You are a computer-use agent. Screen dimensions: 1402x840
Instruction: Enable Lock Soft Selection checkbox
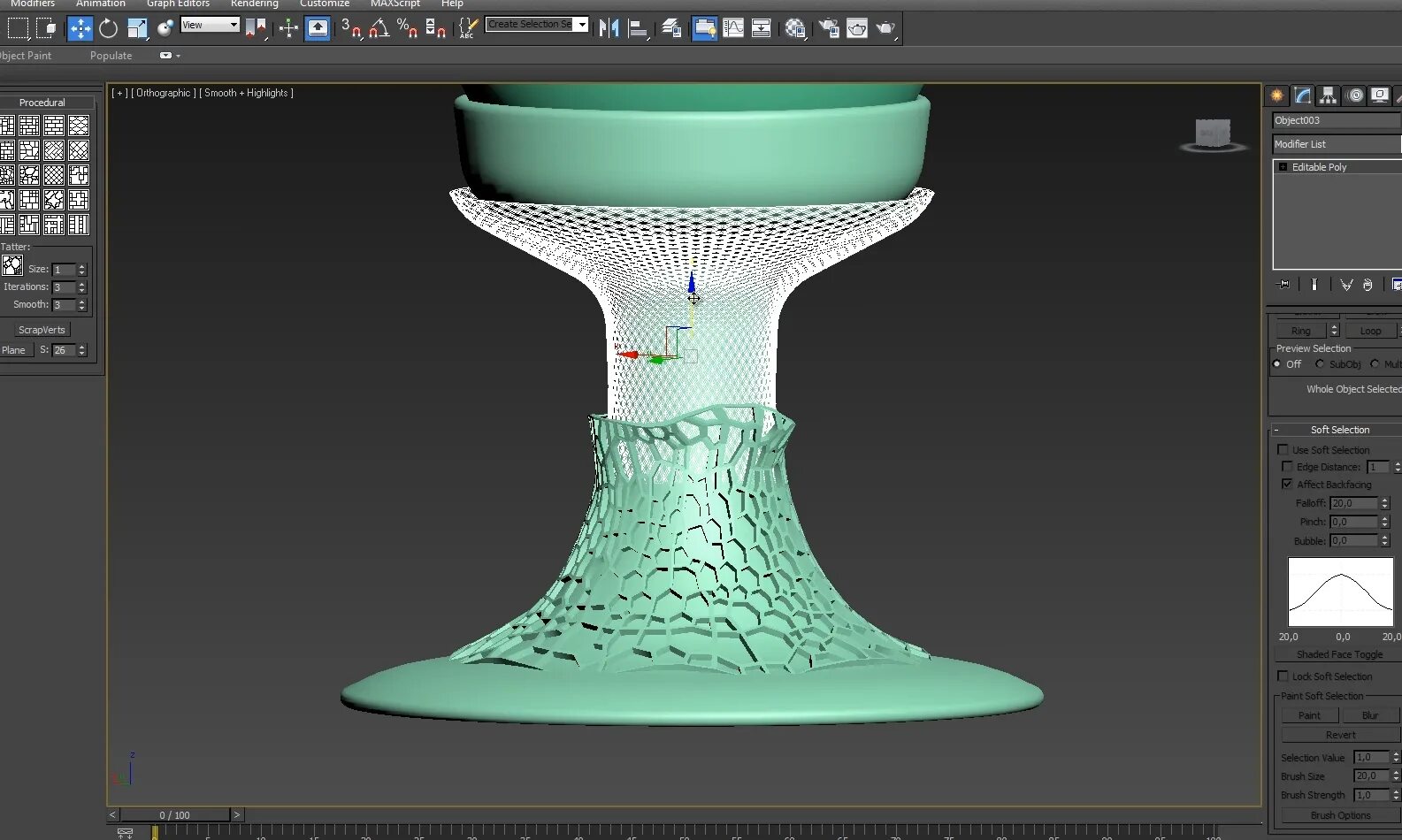click(1283, 676)
